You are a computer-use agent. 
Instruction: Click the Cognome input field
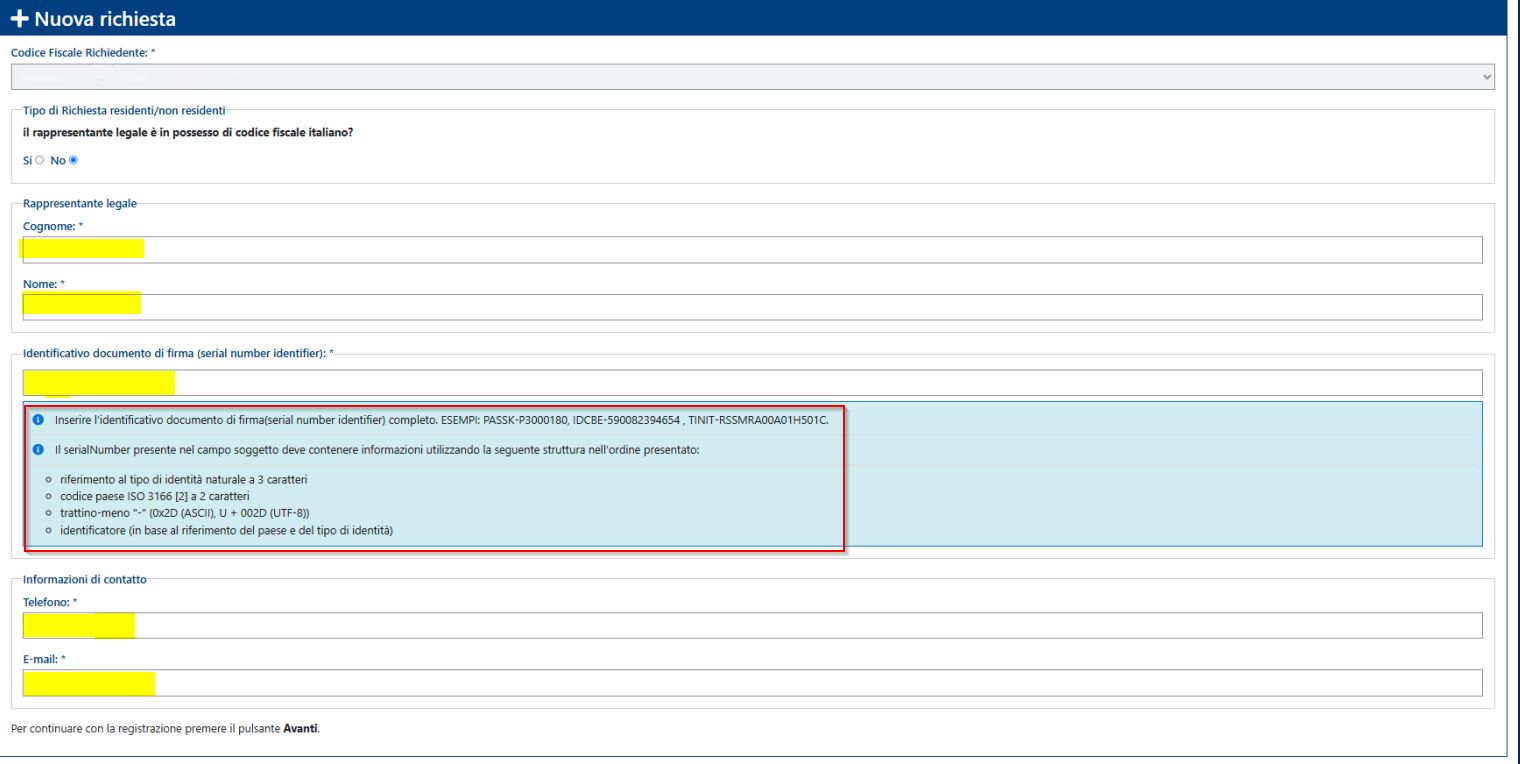pos(752,250)
